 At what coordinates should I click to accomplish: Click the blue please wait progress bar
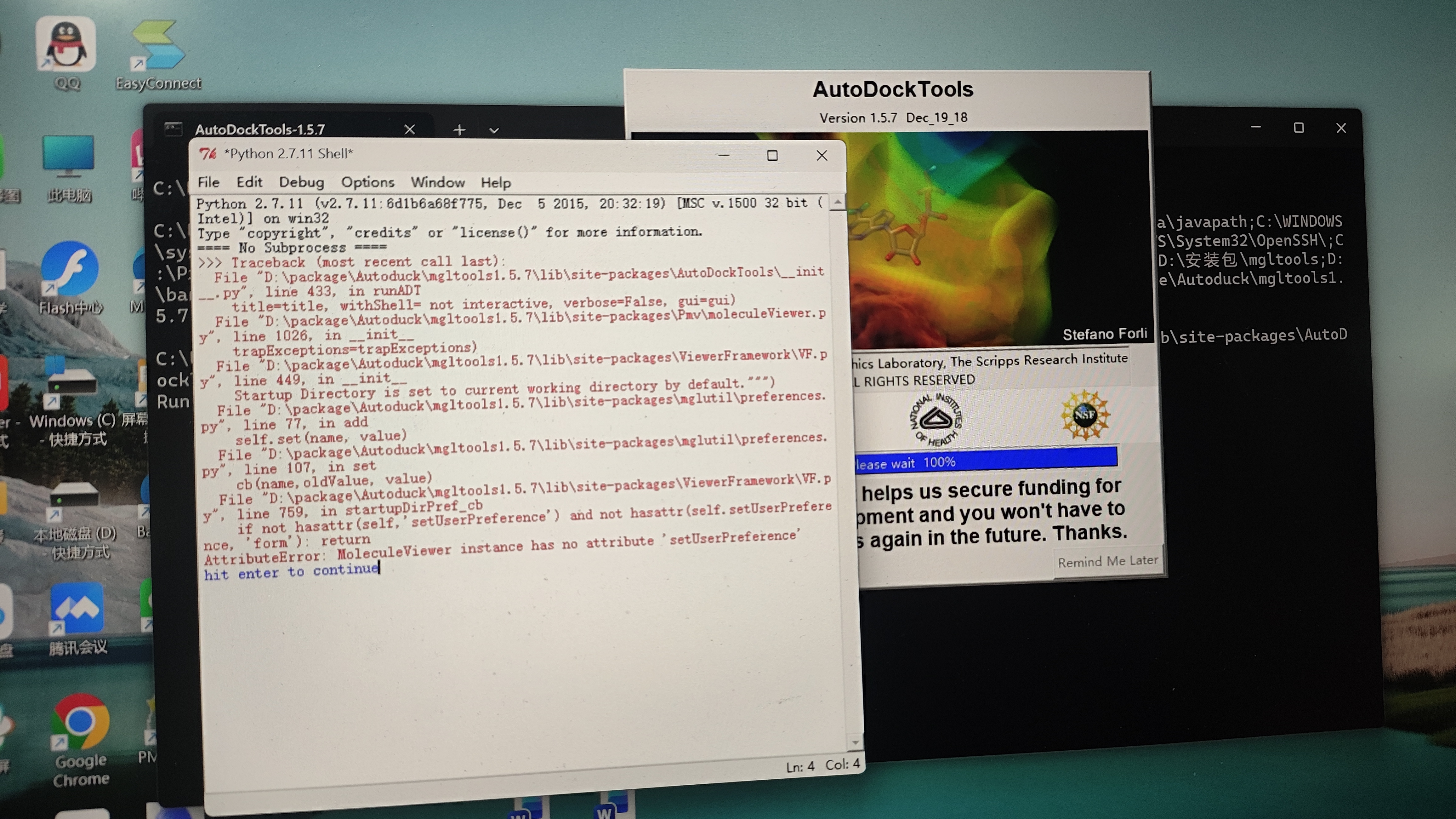(986, 461)
